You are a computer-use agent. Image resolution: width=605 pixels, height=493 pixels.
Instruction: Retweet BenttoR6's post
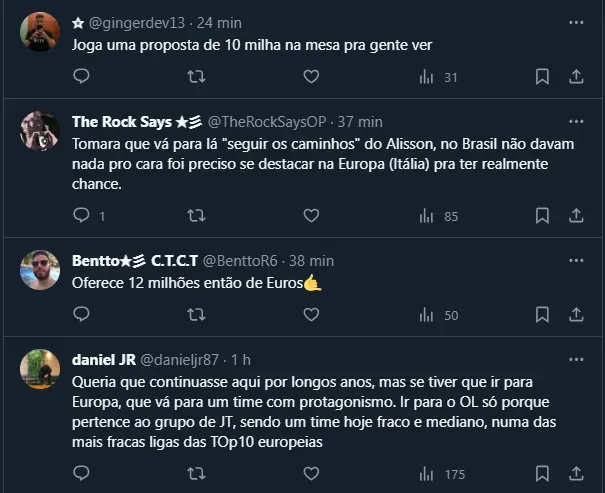click(197, 315)
